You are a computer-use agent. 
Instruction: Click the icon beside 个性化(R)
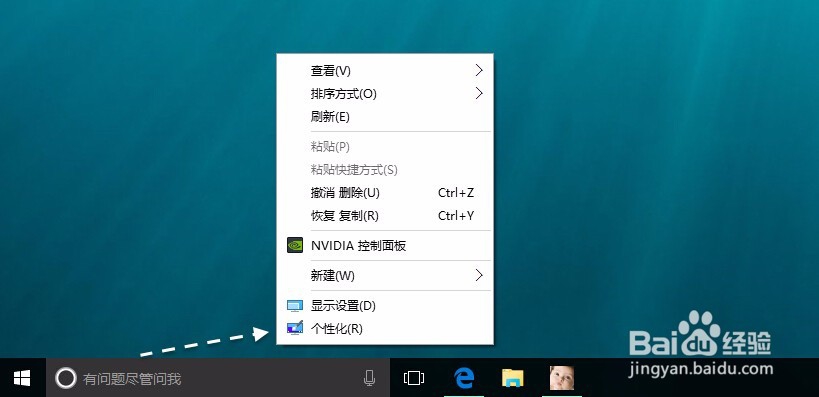pyautogui.click(x=295, y=328)
